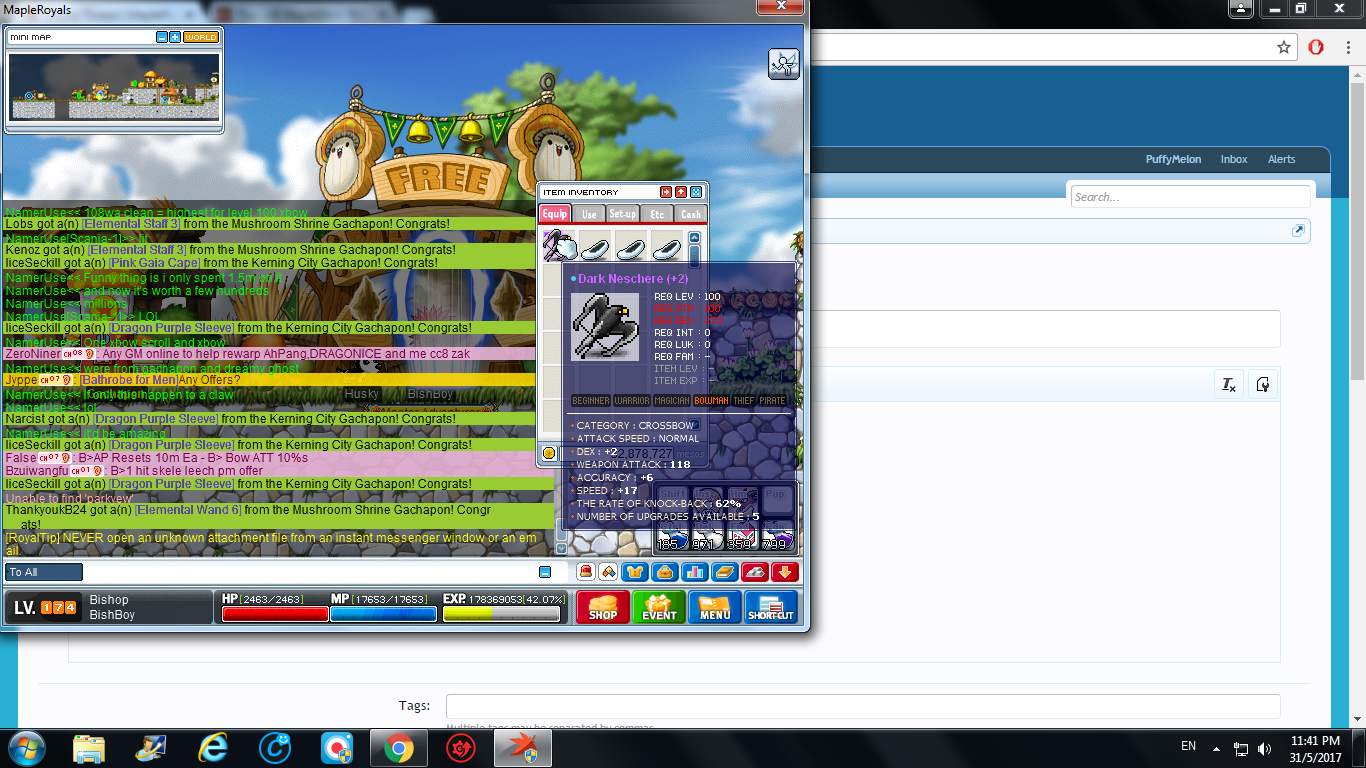Open Internet Explorer from the taskbar
Viewport: 1366px width, 768px height.
click(x=213, y=748)
